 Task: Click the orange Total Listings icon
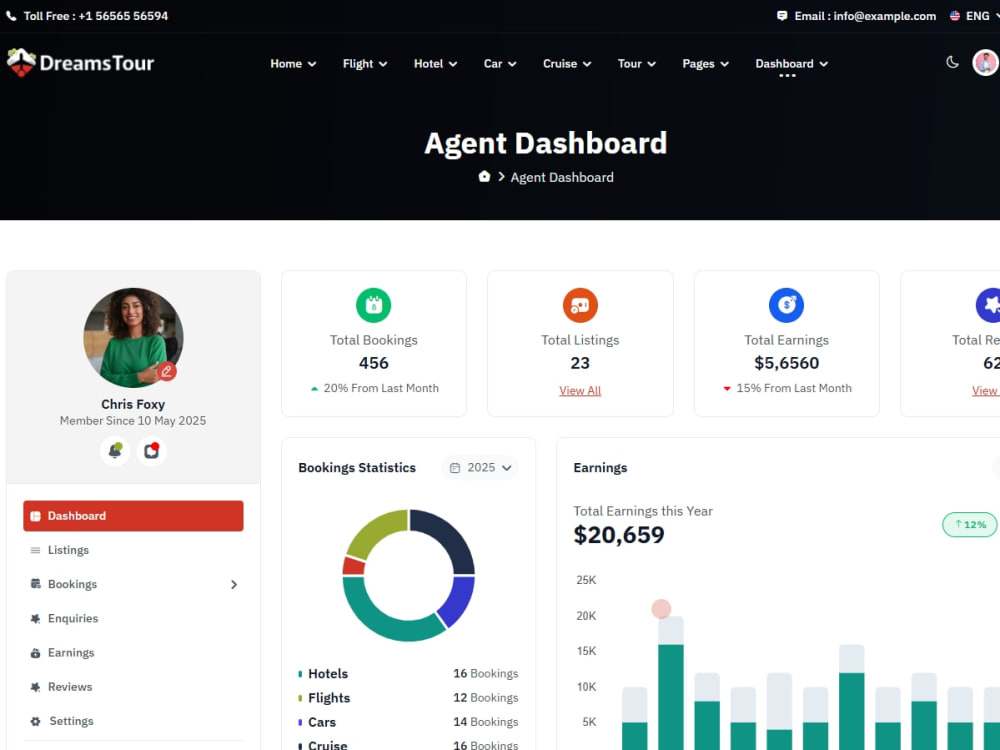pyautogui.click(x=580, y=305)
